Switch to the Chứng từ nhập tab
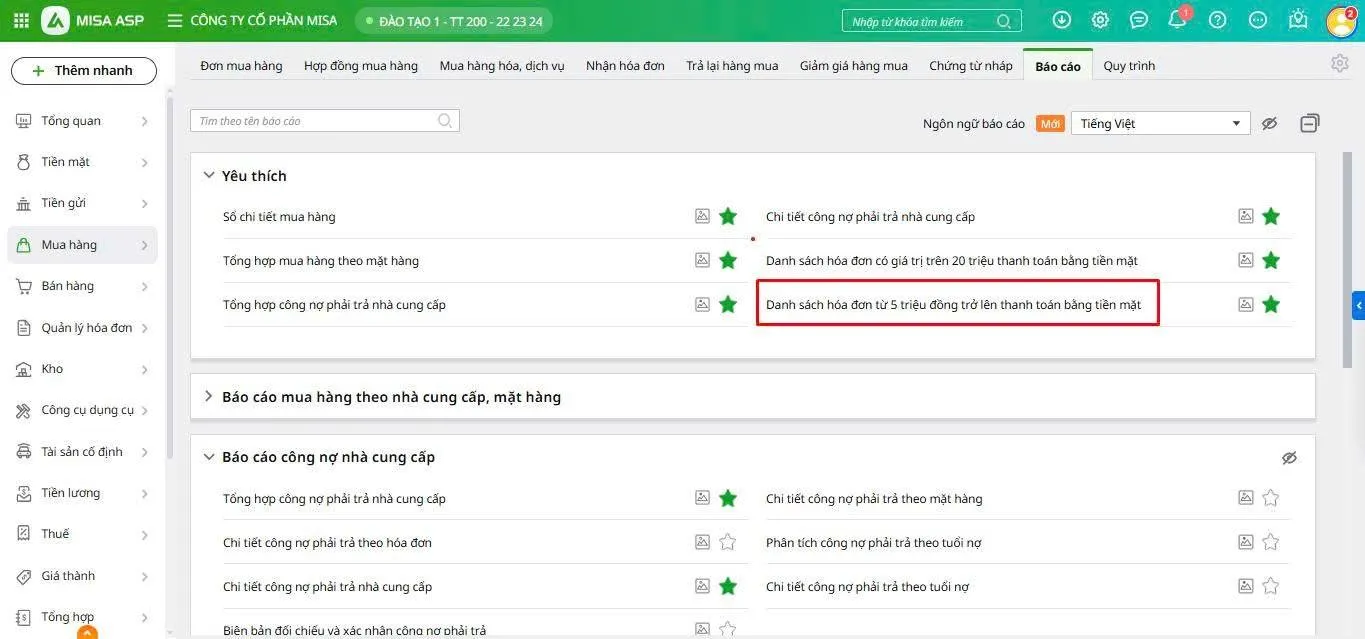 click(970, 66)
